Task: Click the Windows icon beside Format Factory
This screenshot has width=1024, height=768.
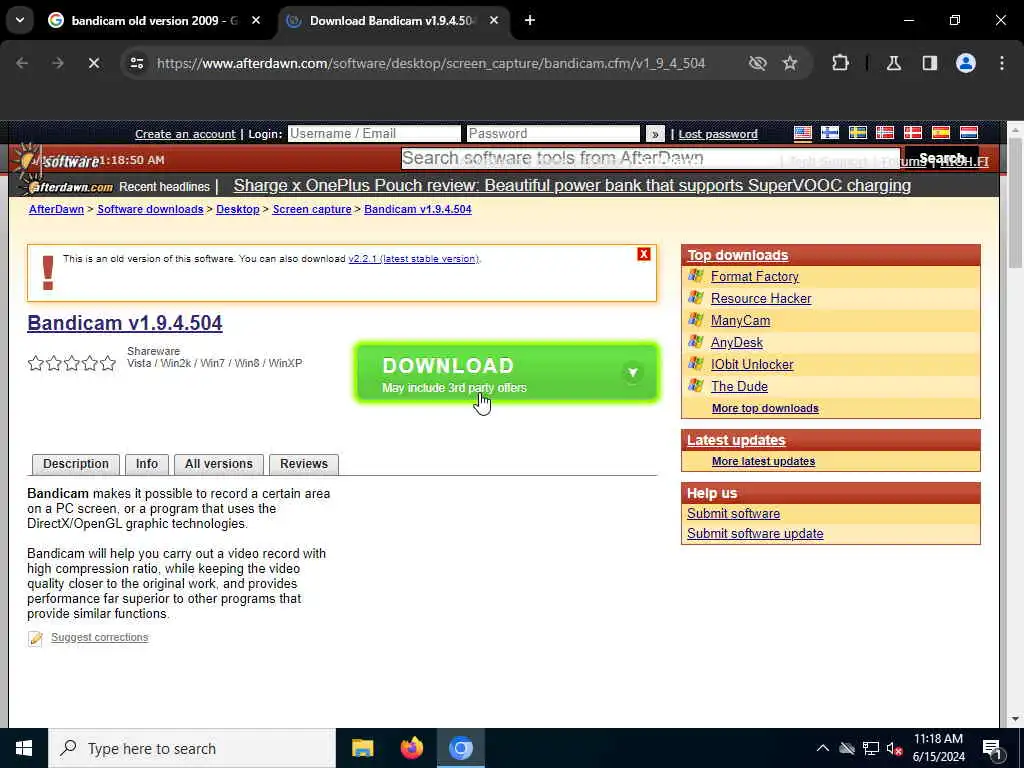Action: [x=696, y=276]
